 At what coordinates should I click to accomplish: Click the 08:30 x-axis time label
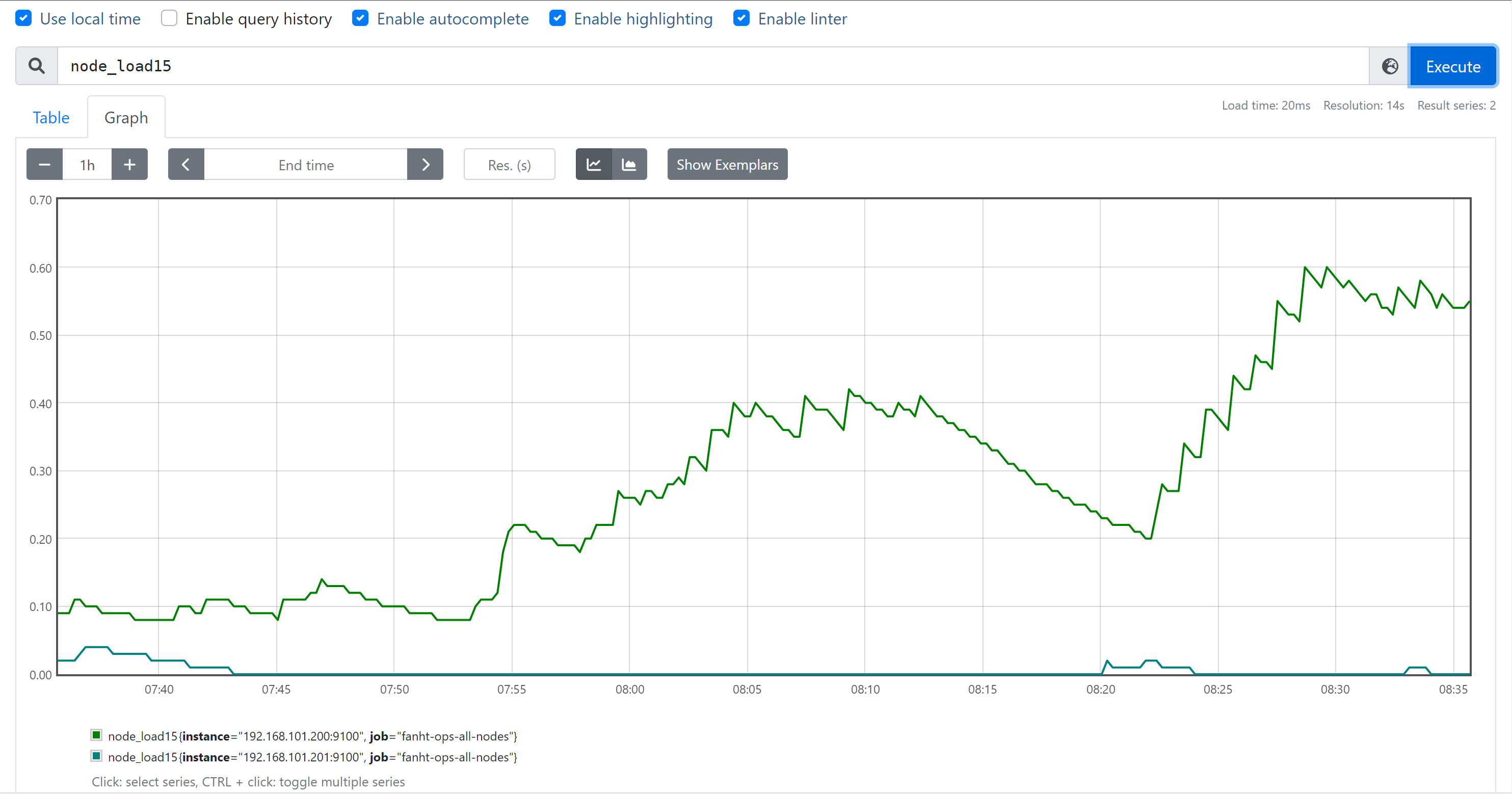[1335, 689]
